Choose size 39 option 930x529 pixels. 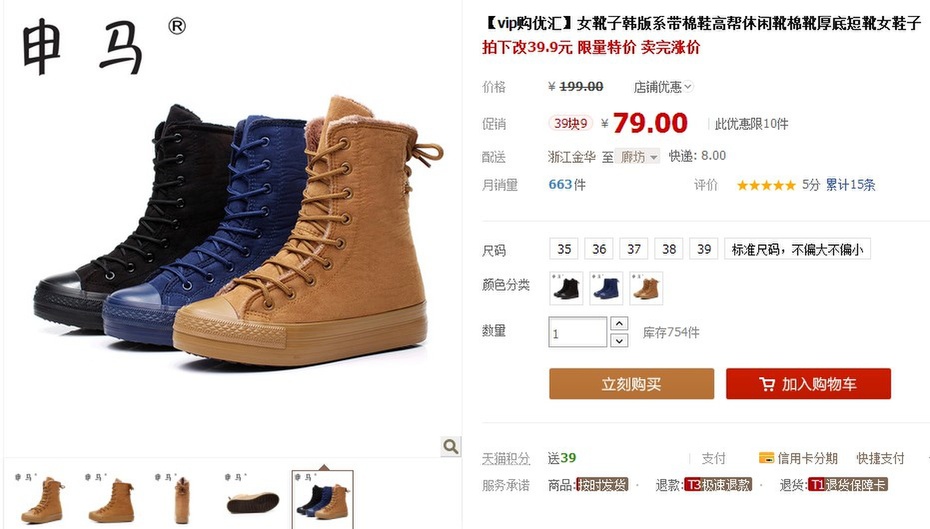704,249
